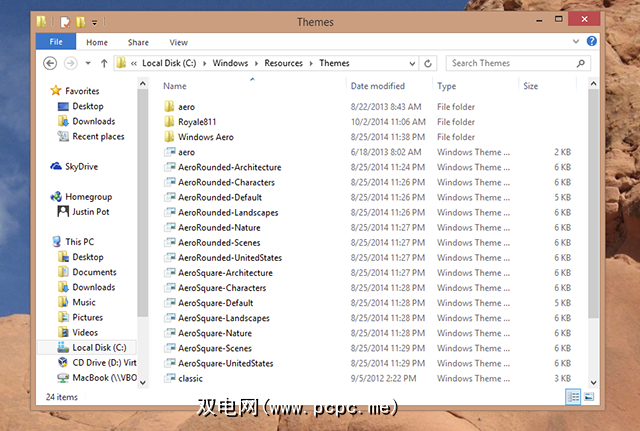Sort by the Size column header

pyautogui.click(x=531, y=86)
